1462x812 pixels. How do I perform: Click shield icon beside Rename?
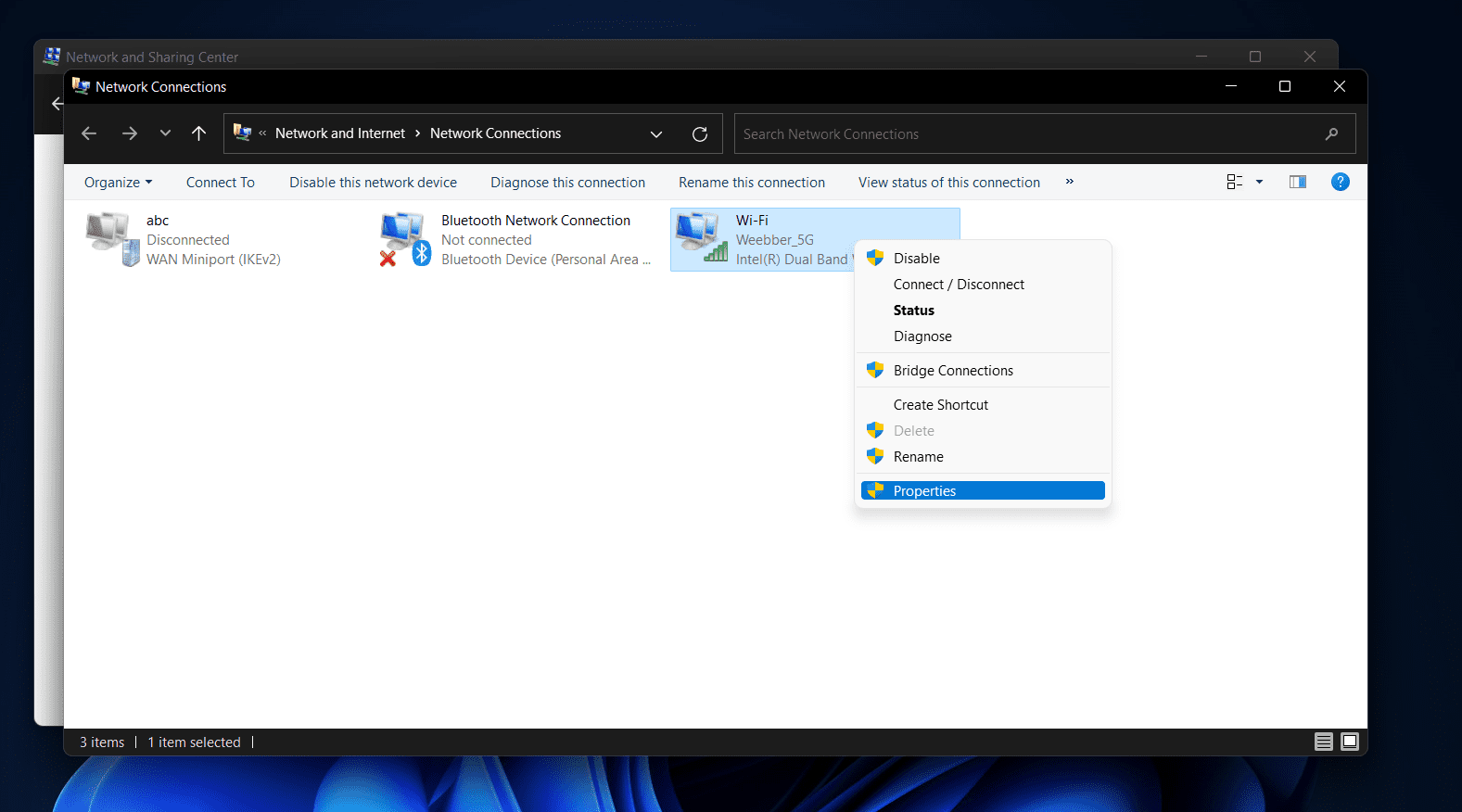tap(875, 456)
